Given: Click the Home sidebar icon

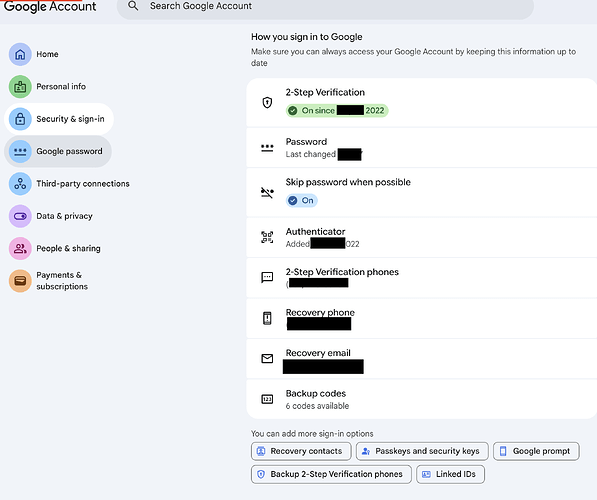Looking at the screenshot, I should click(20, 54).
